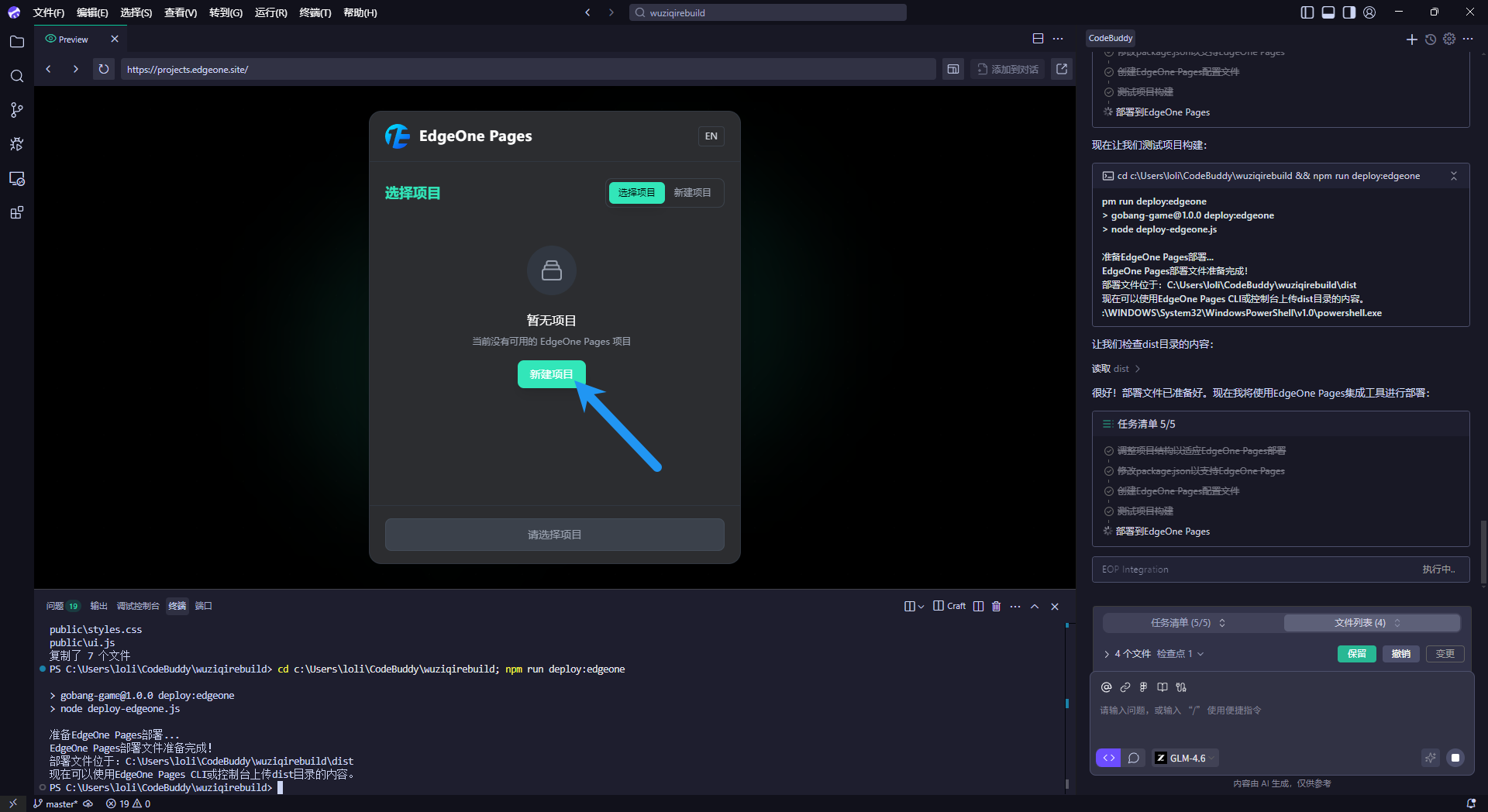
Task: Open Source Control in activity bar
Action: point(17,110)
